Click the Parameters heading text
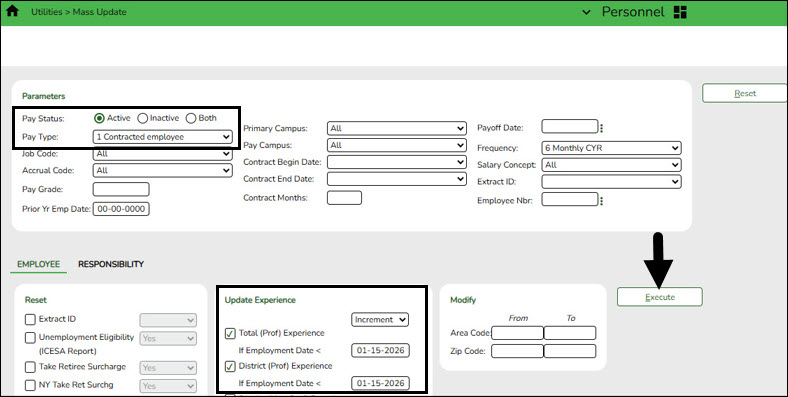This screenshot has height=397, width=788. point(44,96)
